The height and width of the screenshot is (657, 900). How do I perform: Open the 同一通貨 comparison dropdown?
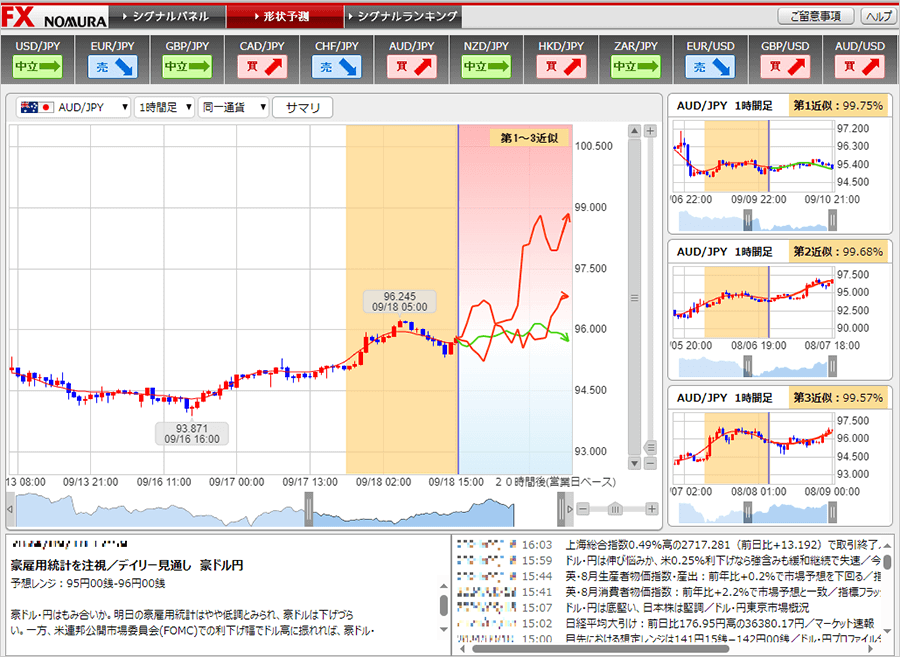(234, 107)
